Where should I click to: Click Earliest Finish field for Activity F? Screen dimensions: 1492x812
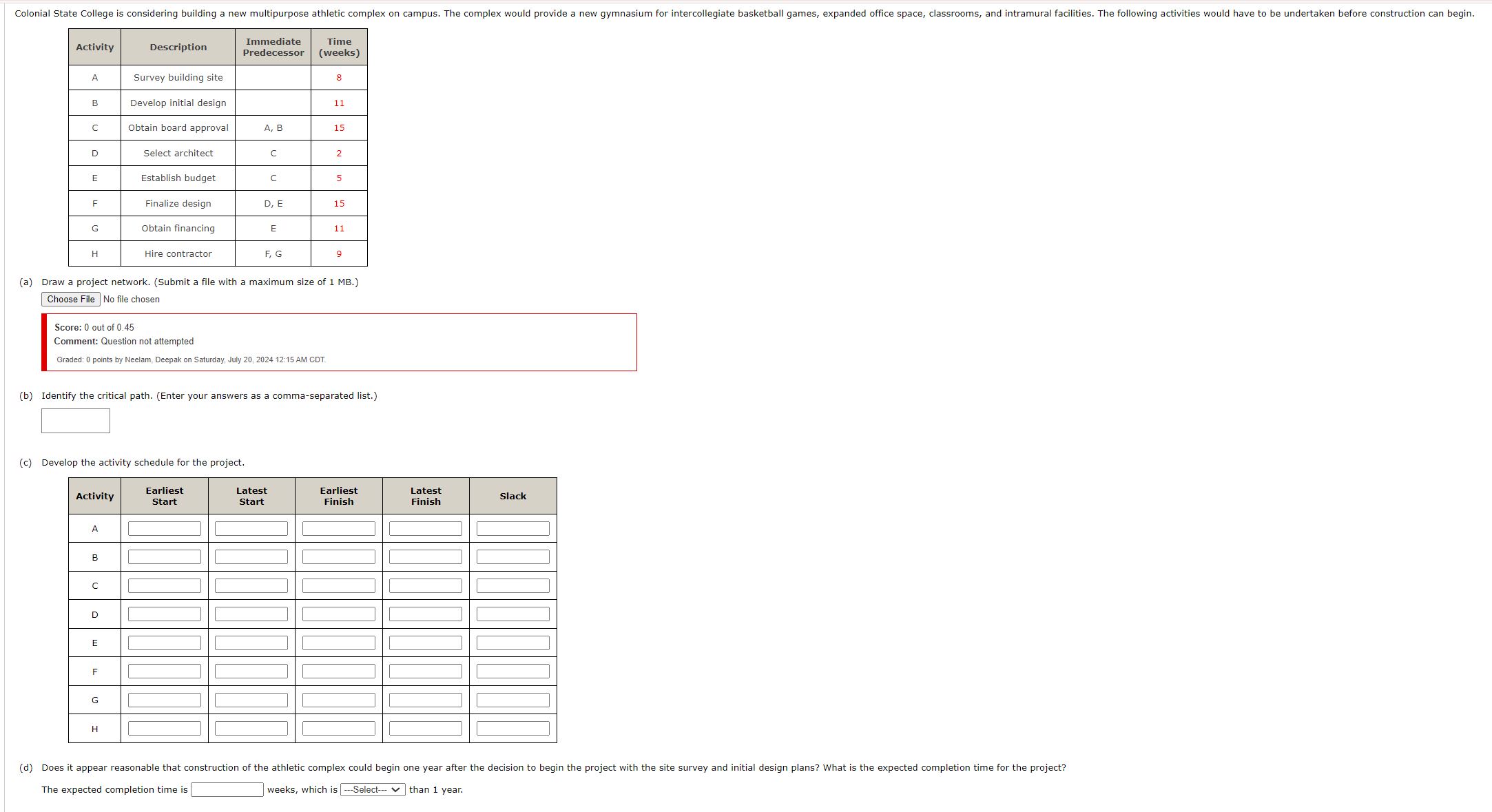338,670
